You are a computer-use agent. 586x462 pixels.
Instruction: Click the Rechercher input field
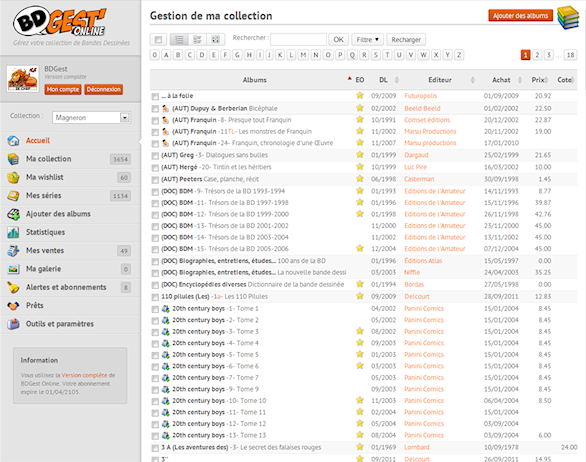298,39
